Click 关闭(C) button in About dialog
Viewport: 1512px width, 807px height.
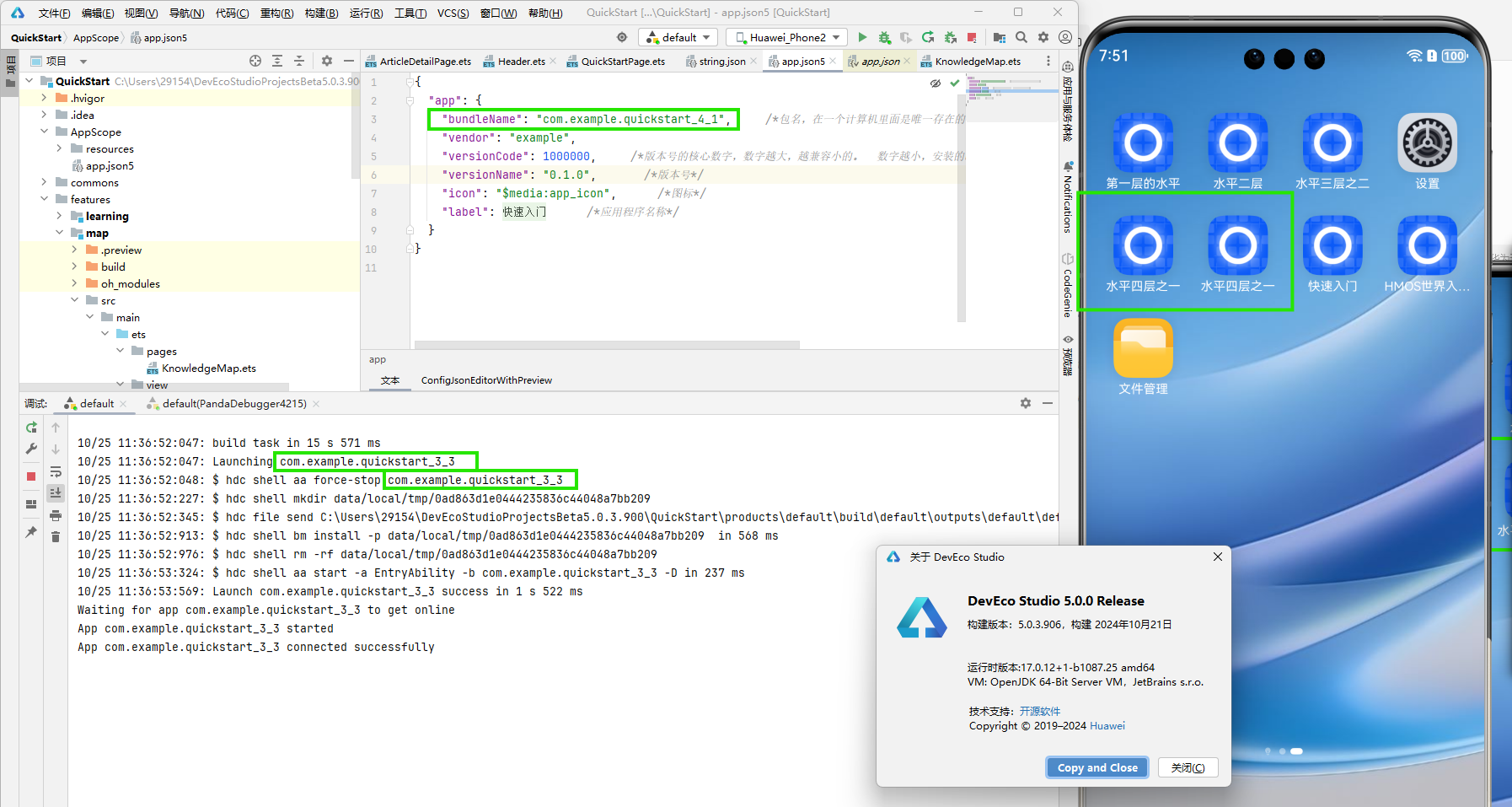click(x=1188, y=767)
